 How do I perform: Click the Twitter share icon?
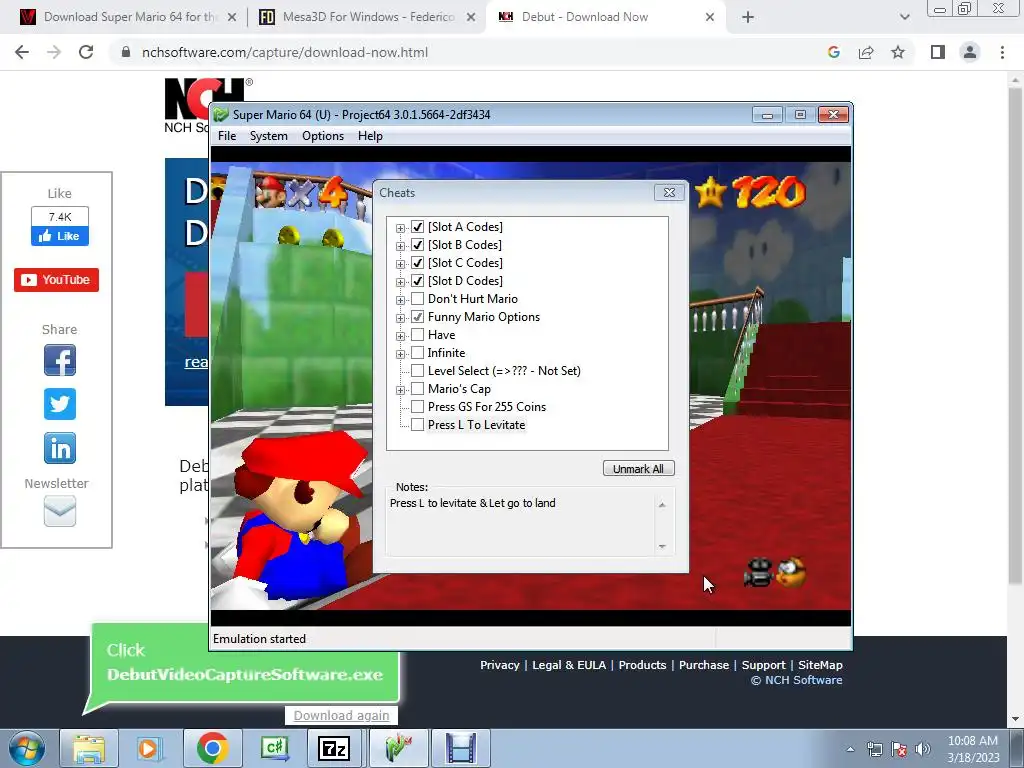coord(59,404)
